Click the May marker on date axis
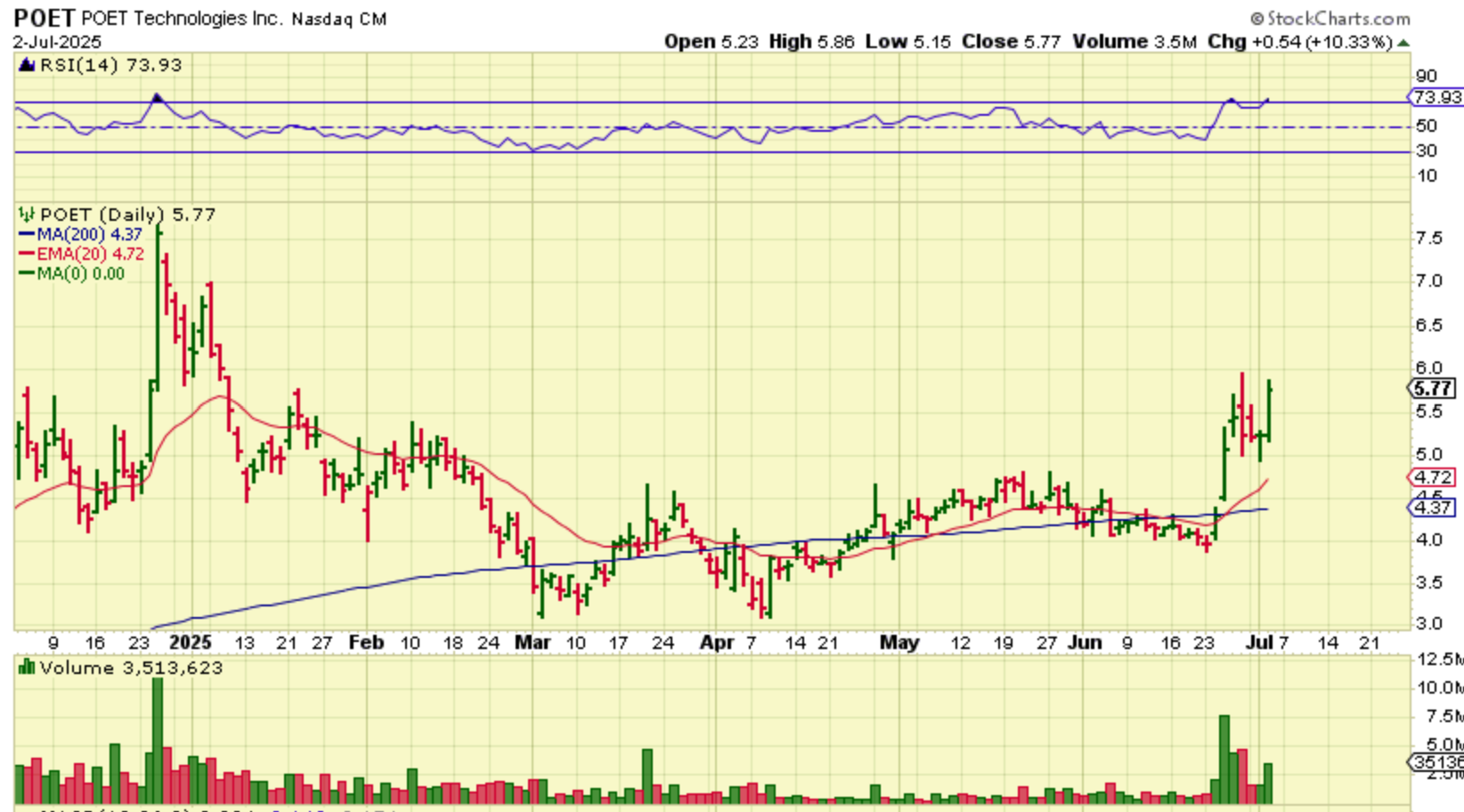 [899, 643]
